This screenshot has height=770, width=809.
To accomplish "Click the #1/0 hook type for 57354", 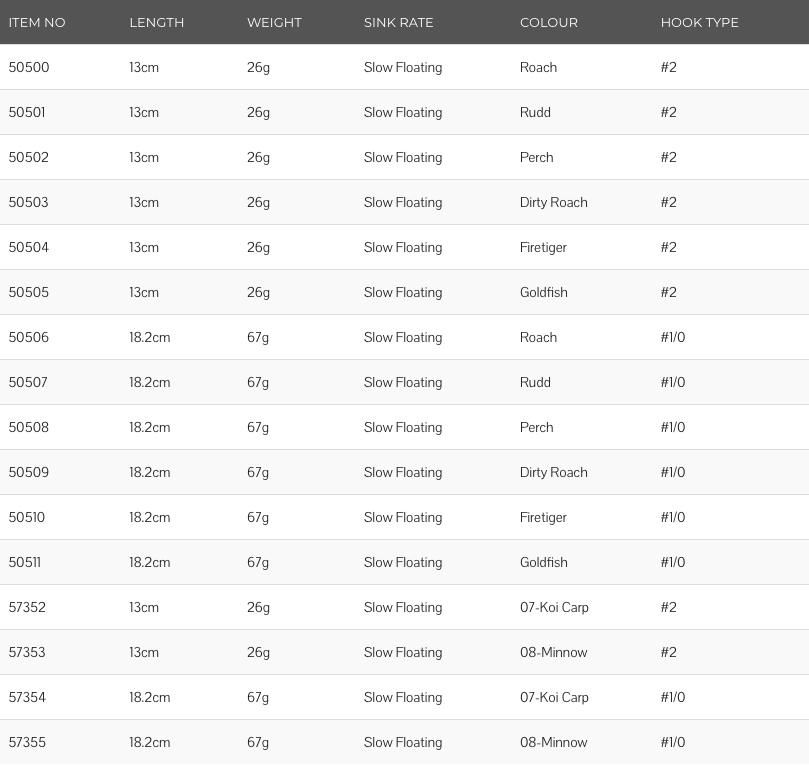I will (x=673, y=698).
